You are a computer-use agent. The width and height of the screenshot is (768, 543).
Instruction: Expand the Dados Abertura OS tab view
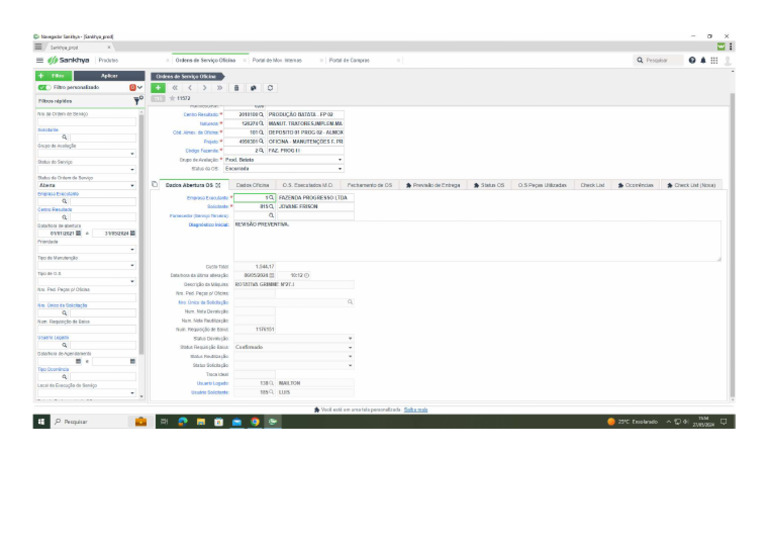pyautogui.click(x=218, y=185)
